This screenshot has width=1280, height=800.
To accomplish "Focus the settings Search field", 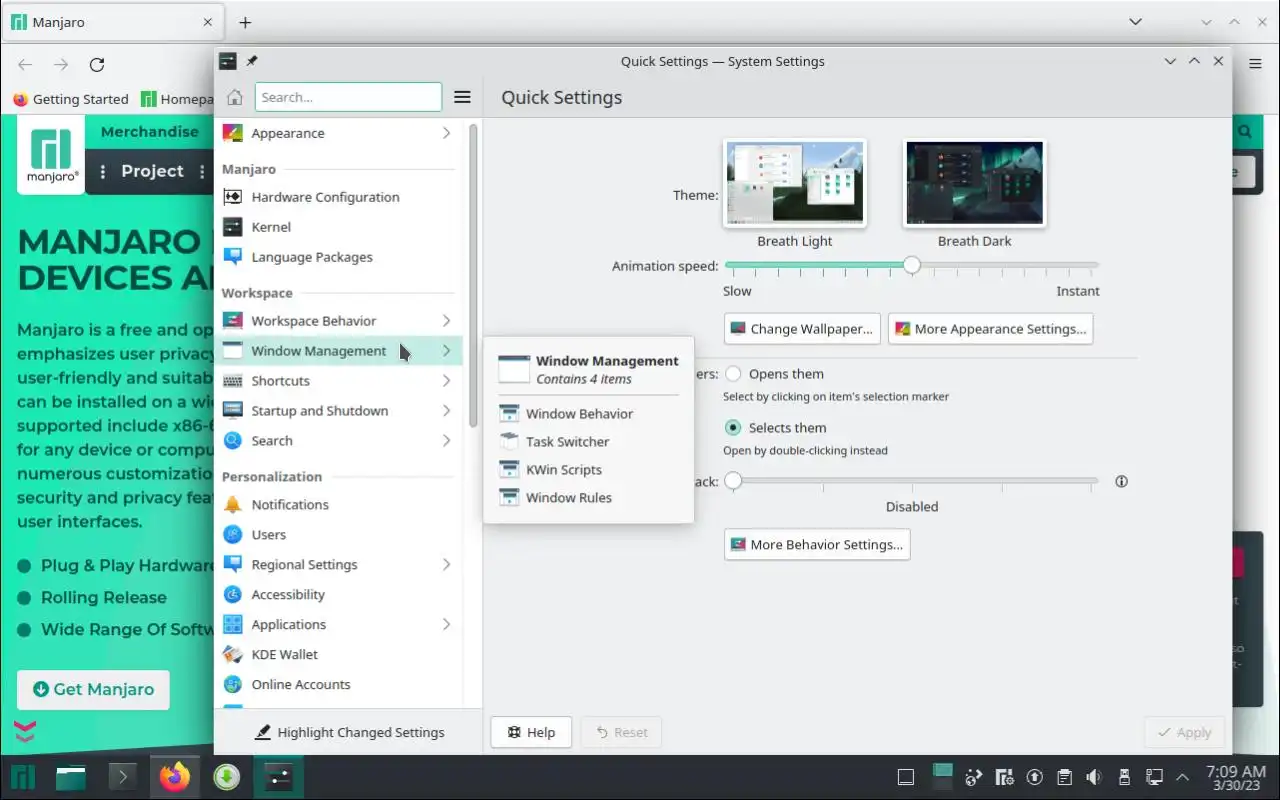I will [348, 97].
